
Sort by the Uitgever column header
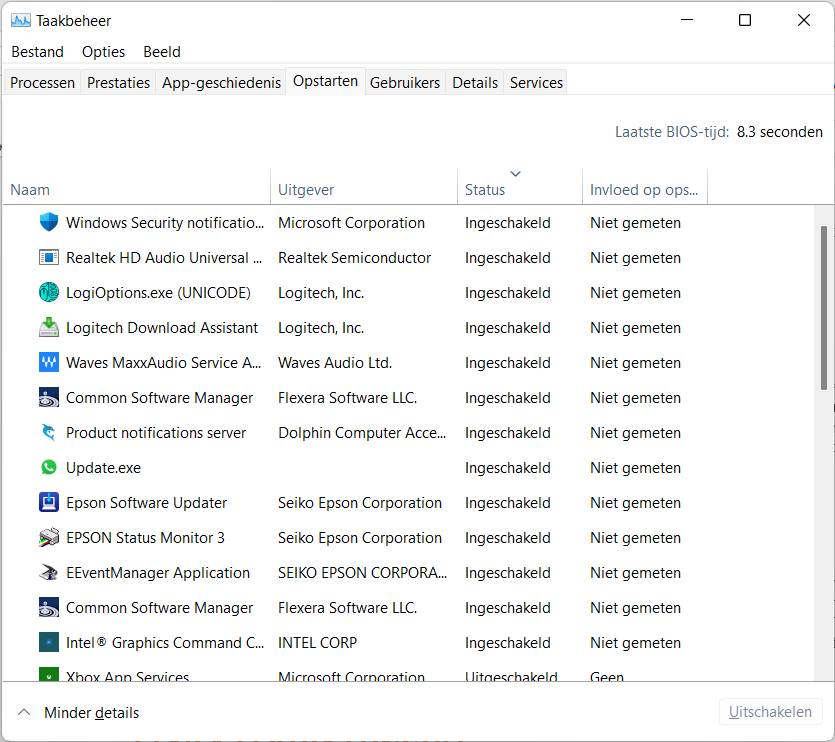(x=364, y=189)
